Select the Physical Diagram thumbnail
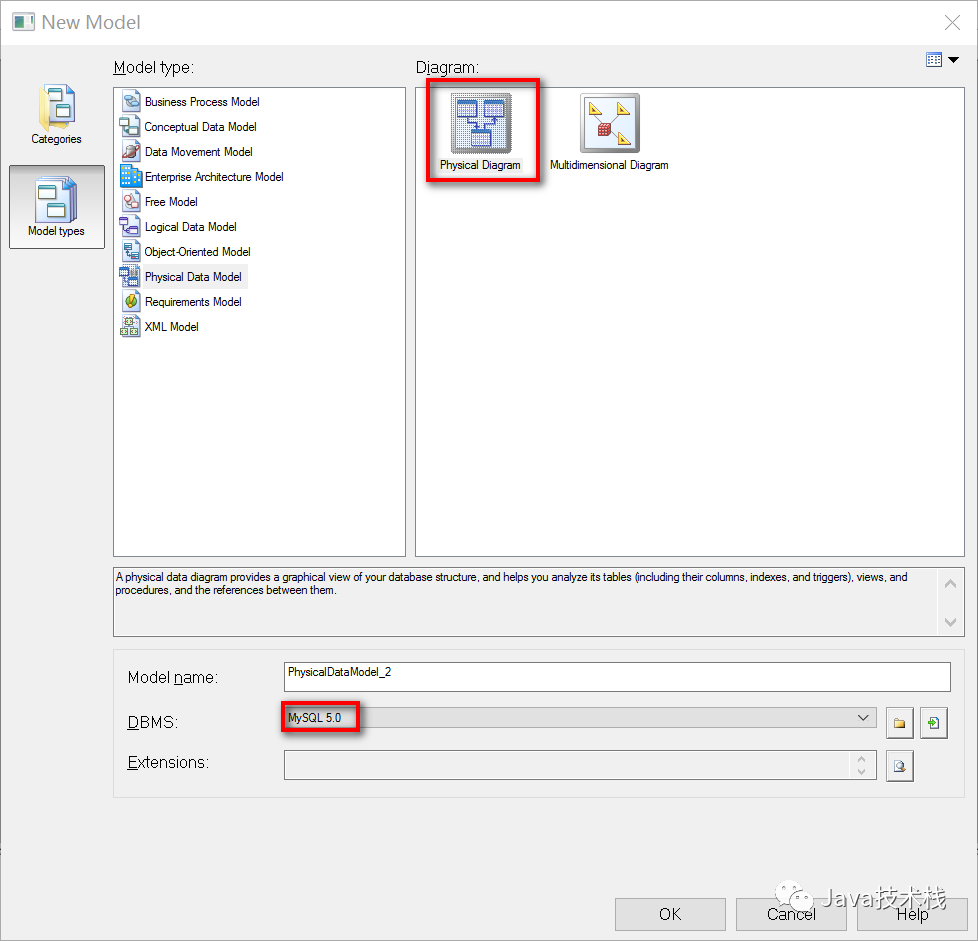Screen dimensions: 978x941 [481, 123]
